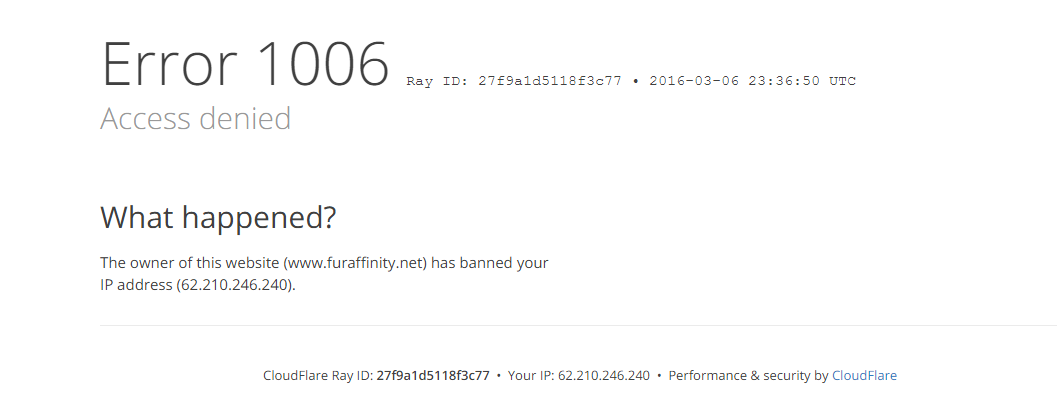Click the bullet separator before the timestamp
Viewport: 1057px width, 417px height.
(637, 81)
